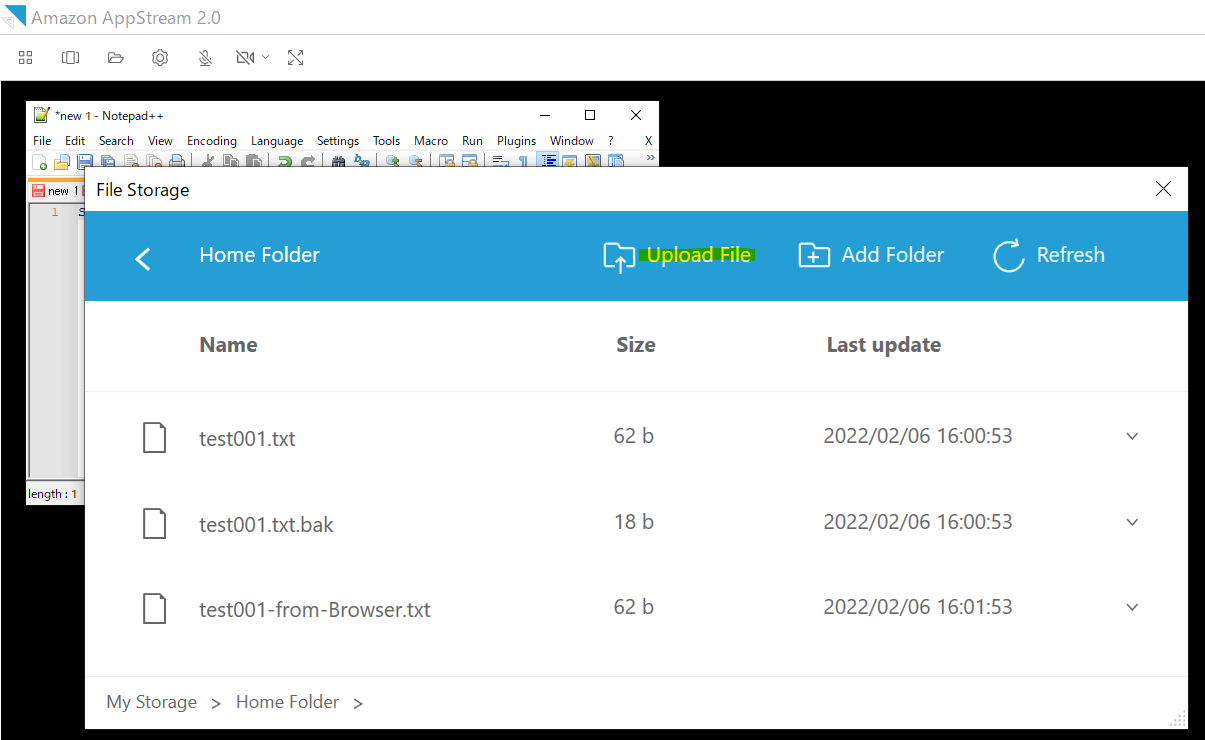Viewport: 1205px width, 740px height.
Task: Open the View menu in Notepad++
Action: tap(160, 141)
